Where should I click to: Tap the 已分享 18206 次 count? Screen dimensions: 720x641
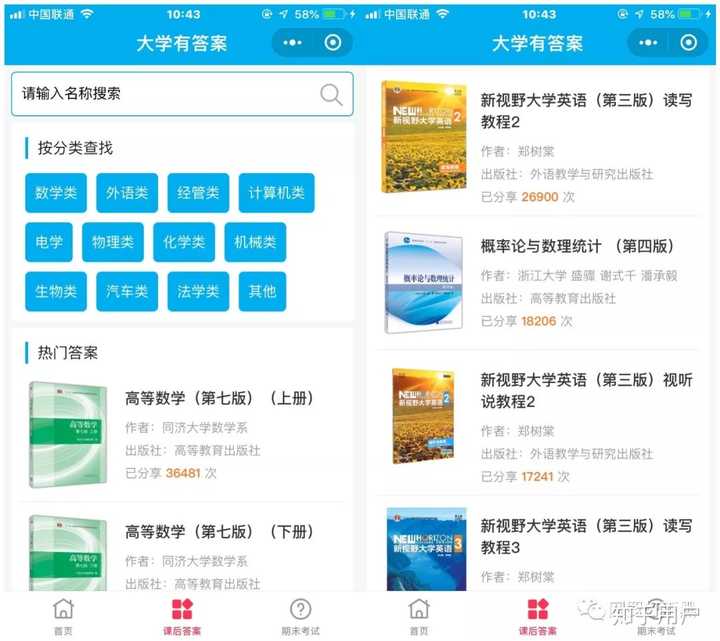526,321
